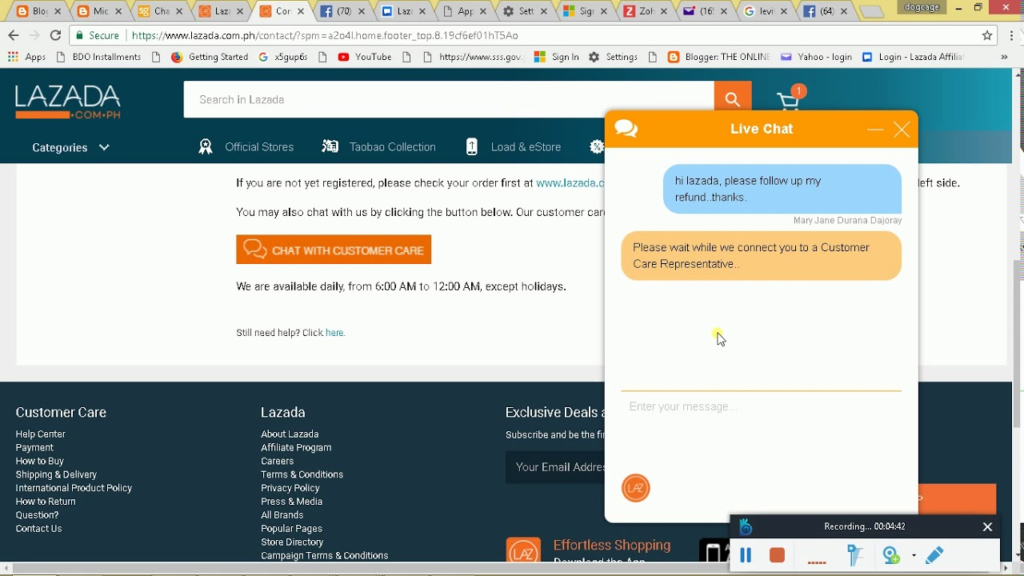Open About Lazada footer link
The height and width of the screenshot is (576, 1024).
[x=289, y=434]
